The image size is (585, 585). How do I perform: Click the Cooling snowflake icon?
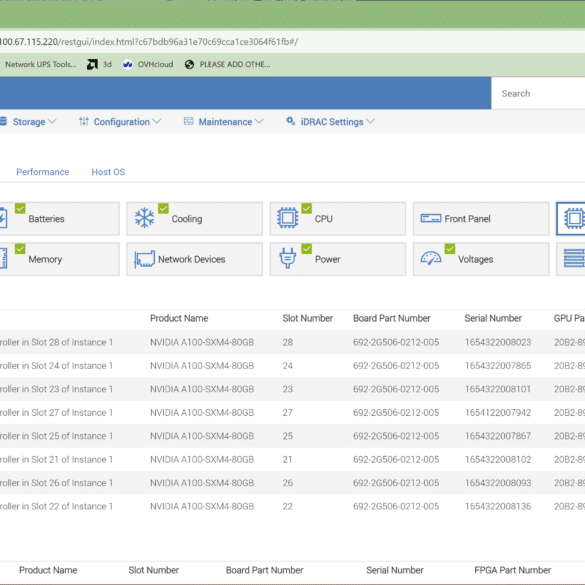pyautogui.click(x=144, y=218)
